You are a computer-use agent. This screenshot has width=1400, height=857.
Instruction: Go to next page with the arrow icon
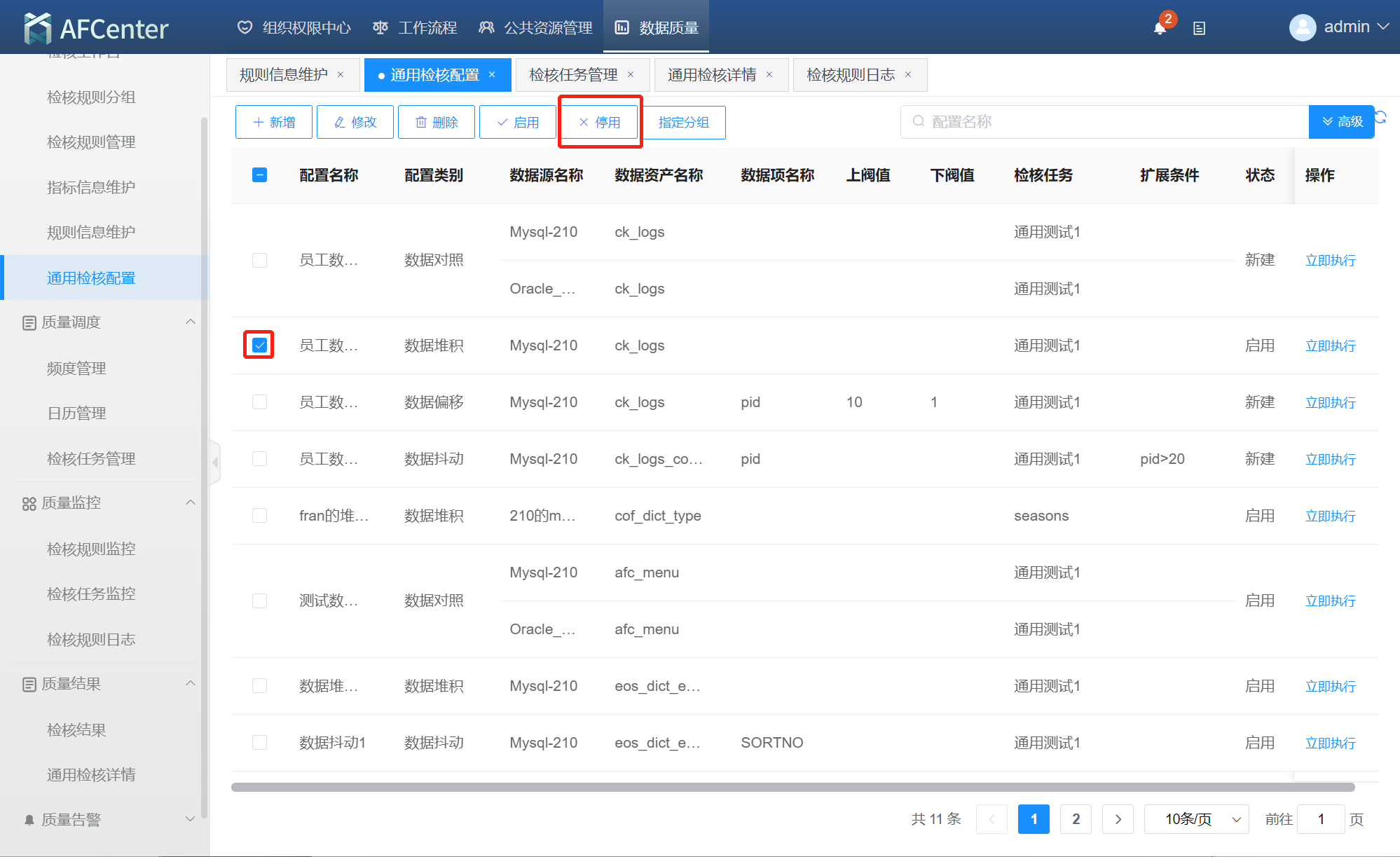(1118, 819)
